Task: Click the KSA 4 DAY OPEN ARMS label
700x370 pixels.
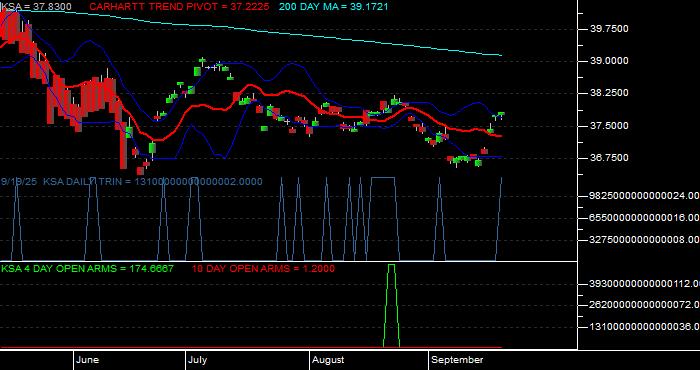Action: coord(88,269)
